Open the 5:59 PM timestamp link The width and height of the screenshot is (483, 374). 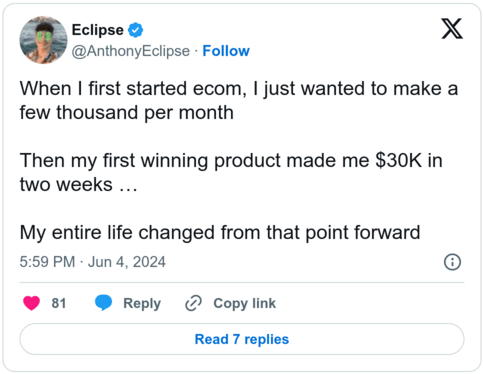pos(47,262)
